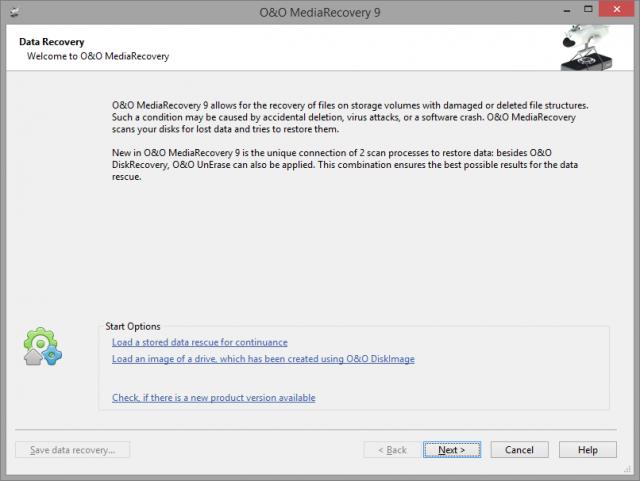Image resolution: width=640 pixels, height=481 pixels.
Task: Open the link to load an O&O DiskImage drive image
Action: [x=263, y=359]
